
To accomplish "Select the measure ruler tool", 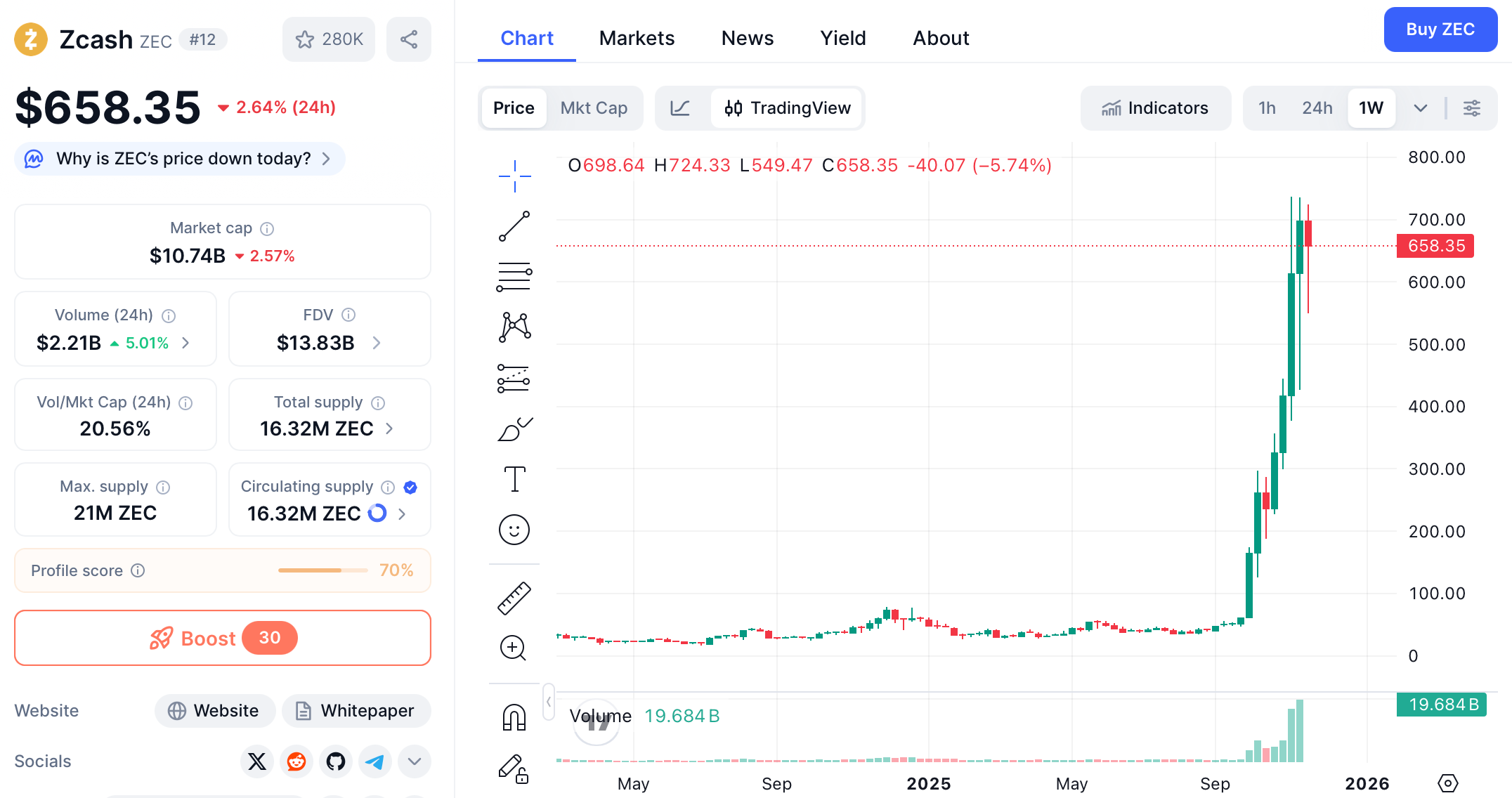I will pos(515,598).
